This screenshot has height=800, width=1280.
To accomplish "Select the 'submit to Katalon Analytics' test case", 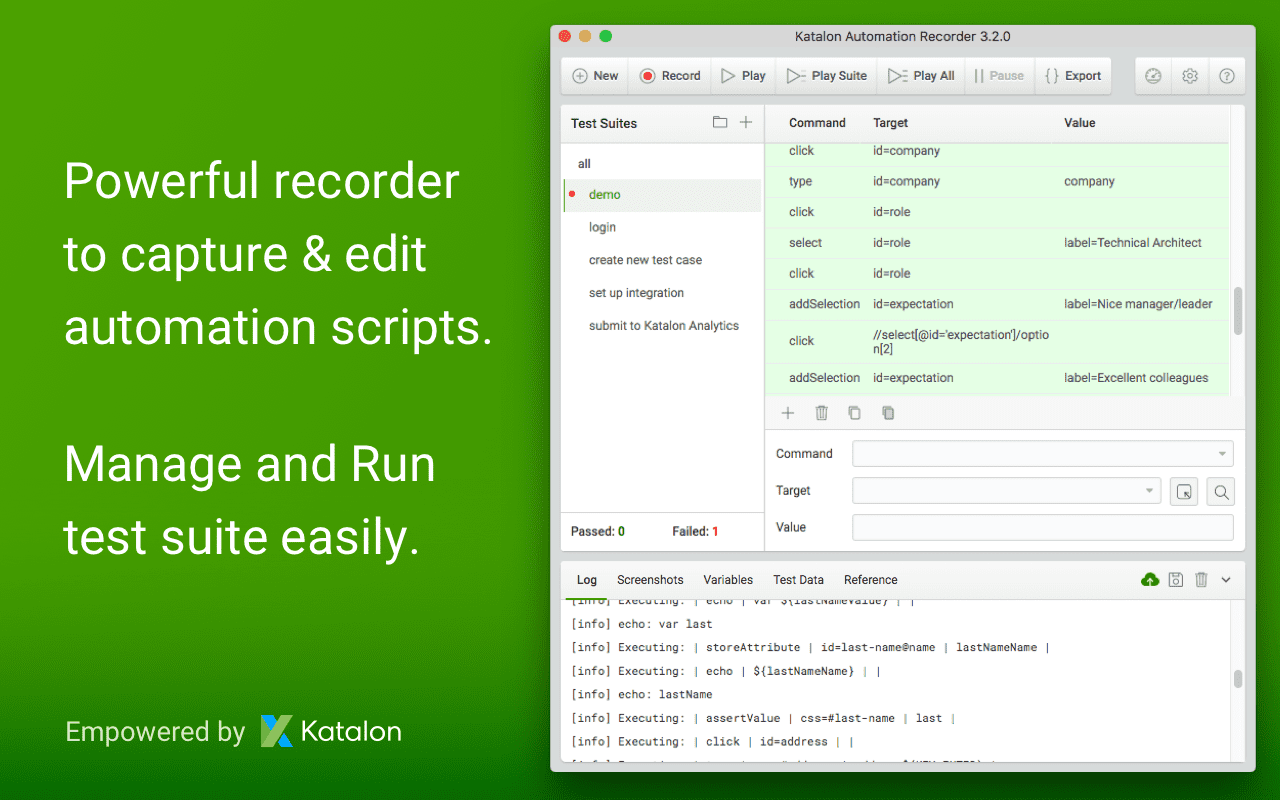I will [x=663, y=325].
